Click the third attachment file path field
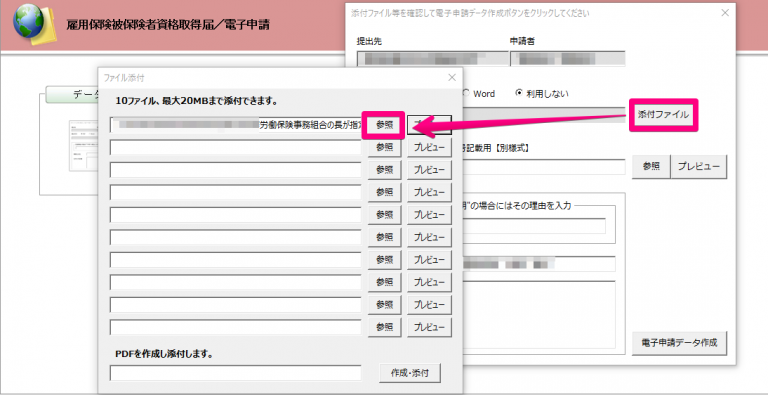 point(236,170)
